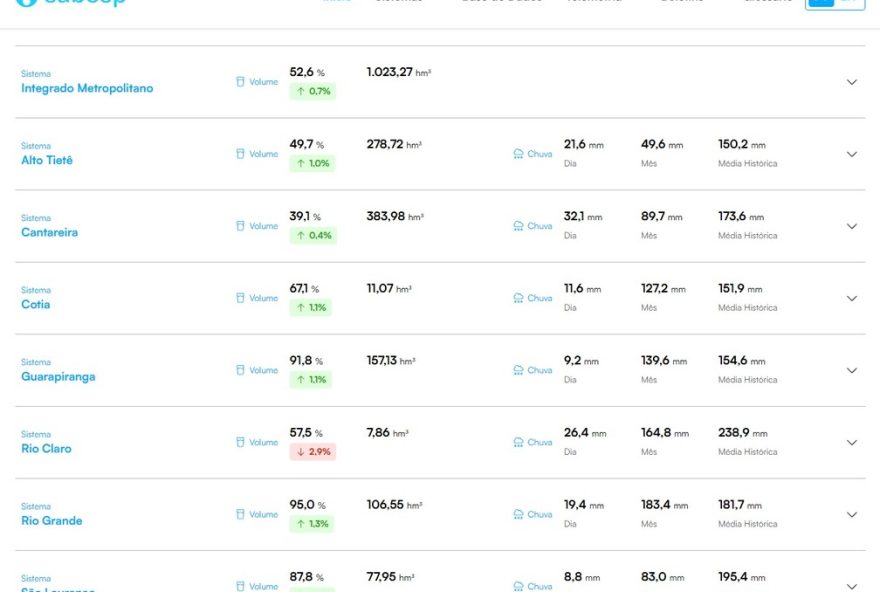Image resolution: width=880 pixels, height=592 pixels.
Task: Click the Chuva rain cloud icon for Cotia
Action: (x=518, y=298)
